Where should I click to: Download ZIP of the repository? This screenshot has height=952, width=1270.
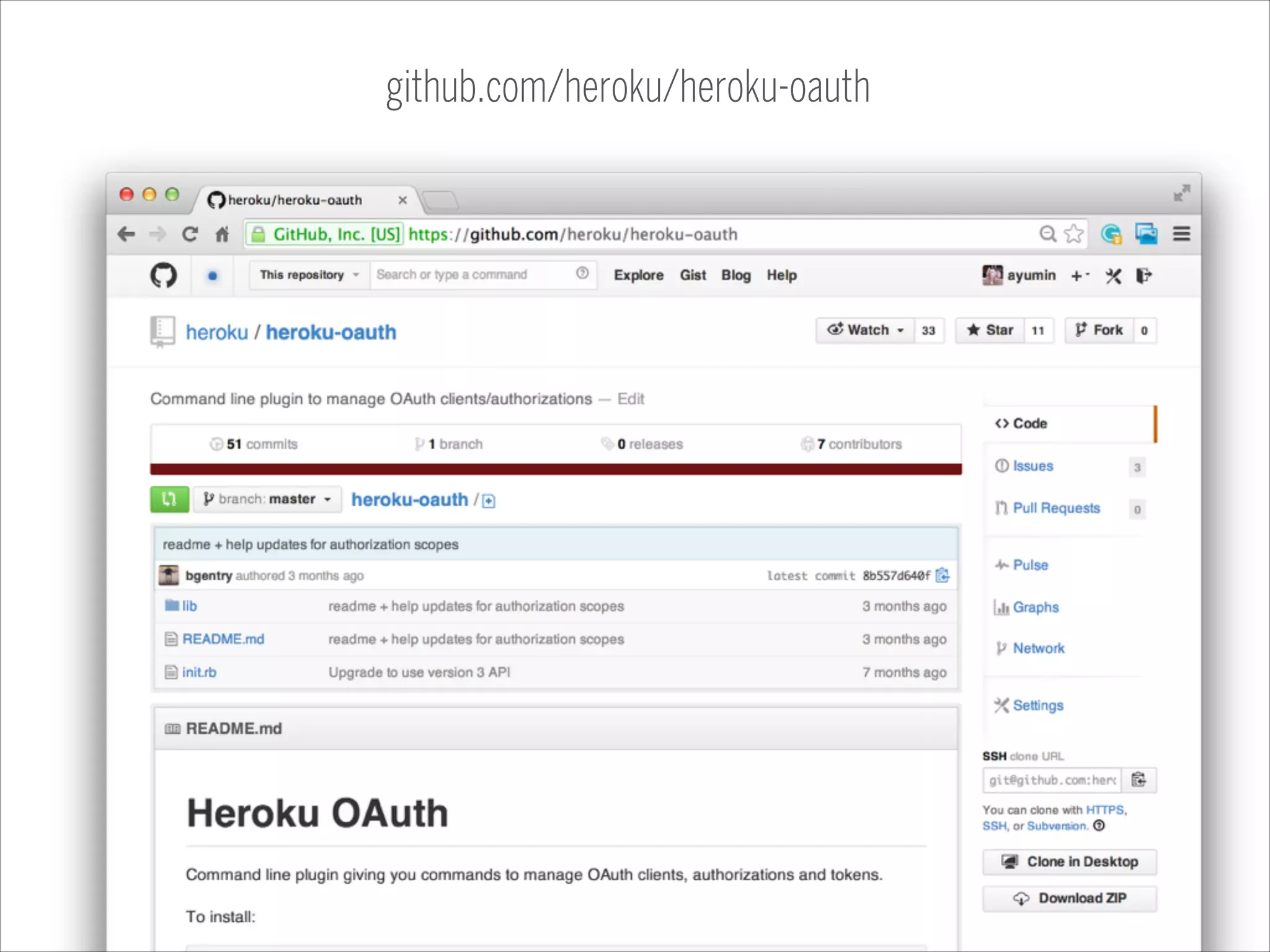[1070, 898]
